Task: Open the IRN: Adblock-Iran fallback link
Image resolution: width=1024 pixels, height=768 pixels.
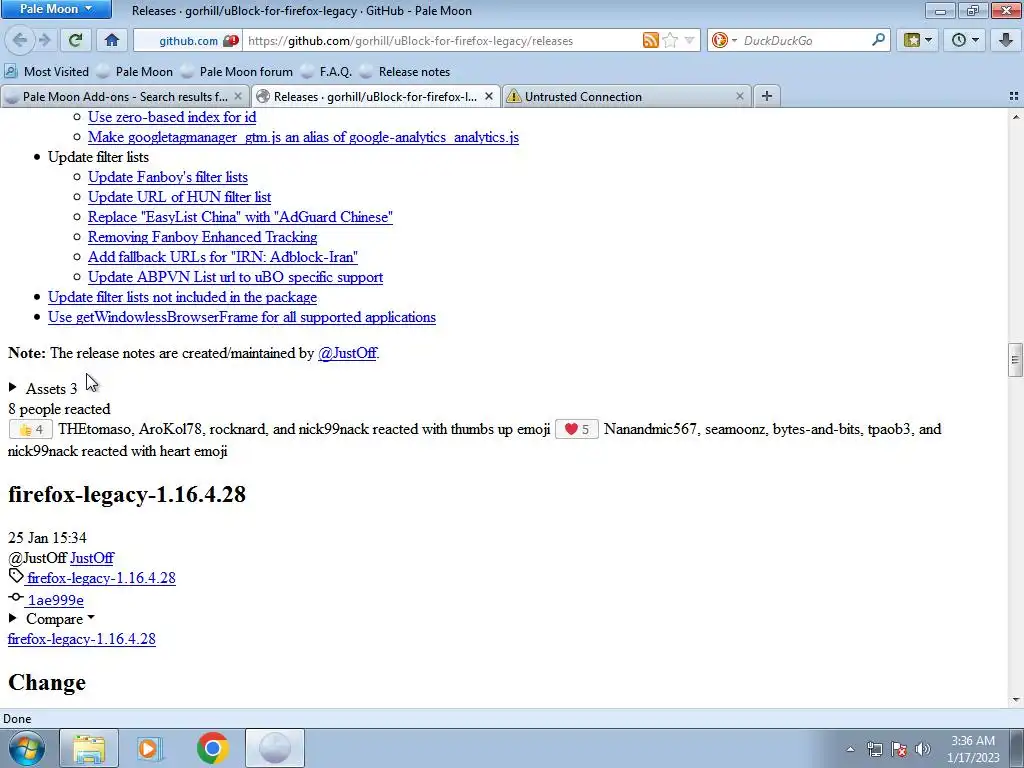Action: pos(223,257)
